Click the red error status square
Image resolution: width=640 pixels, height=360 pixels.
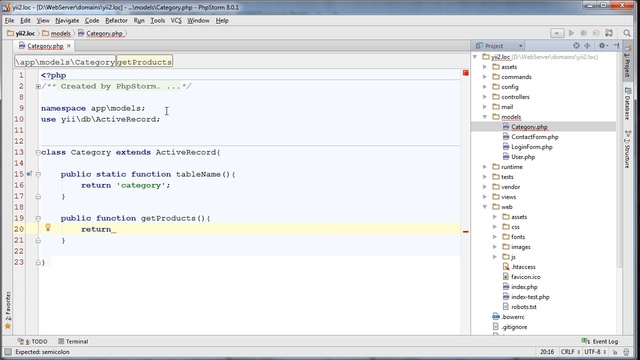465,73
